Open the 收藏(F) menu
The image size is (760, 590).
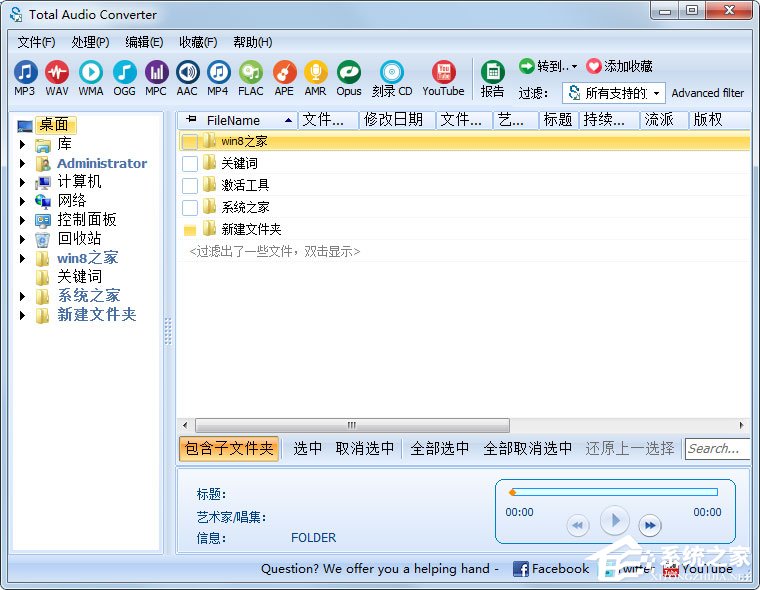[x=198, y=42]
